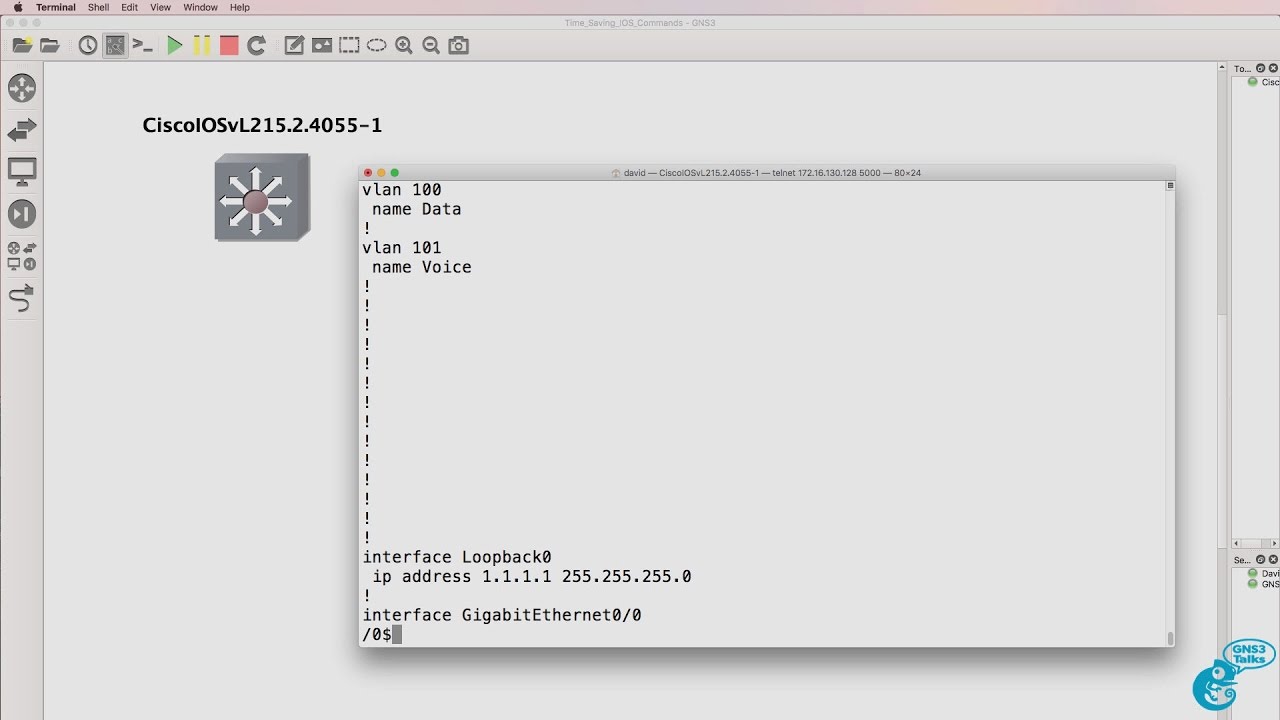The image size is (1280, 720).
Task: Click the terminal alternate screen indicator icon
Action: point(1170,186)
